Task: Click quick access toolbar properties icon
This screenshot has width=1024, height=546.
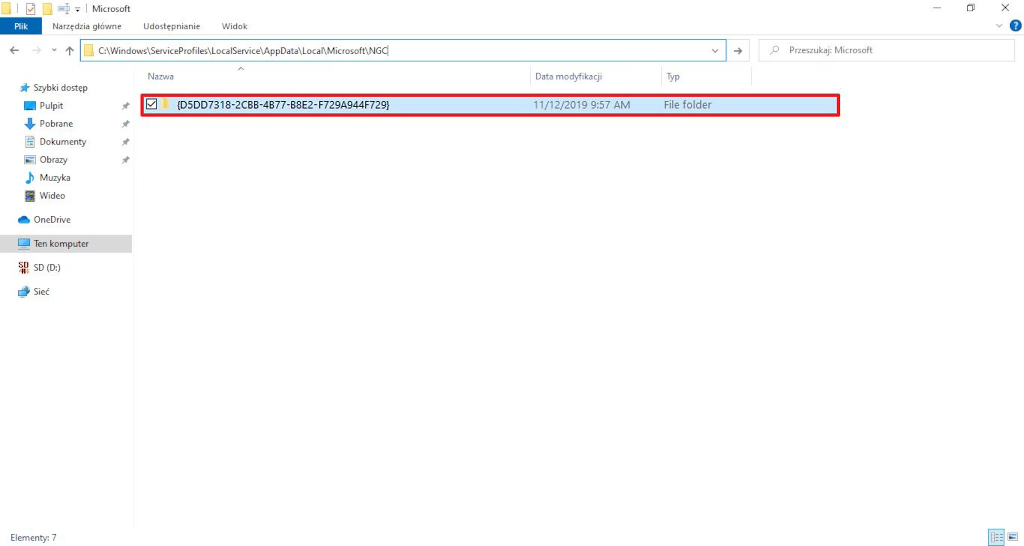Action: click(30, 8)
